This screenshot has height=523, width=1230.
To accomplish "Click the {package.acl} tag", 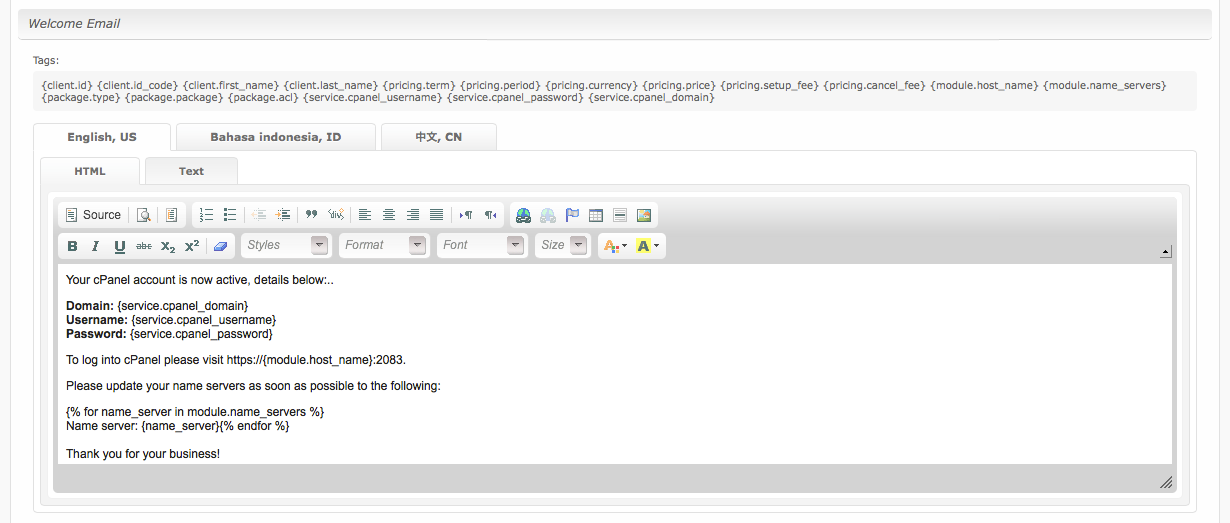I will pyautogui.click(x=263, y=97).
